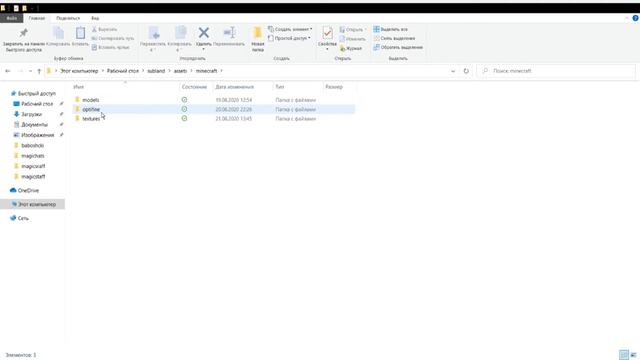This screenshot has height=360, width=640.
Task: Click the New folder icon
Action: 258,33
